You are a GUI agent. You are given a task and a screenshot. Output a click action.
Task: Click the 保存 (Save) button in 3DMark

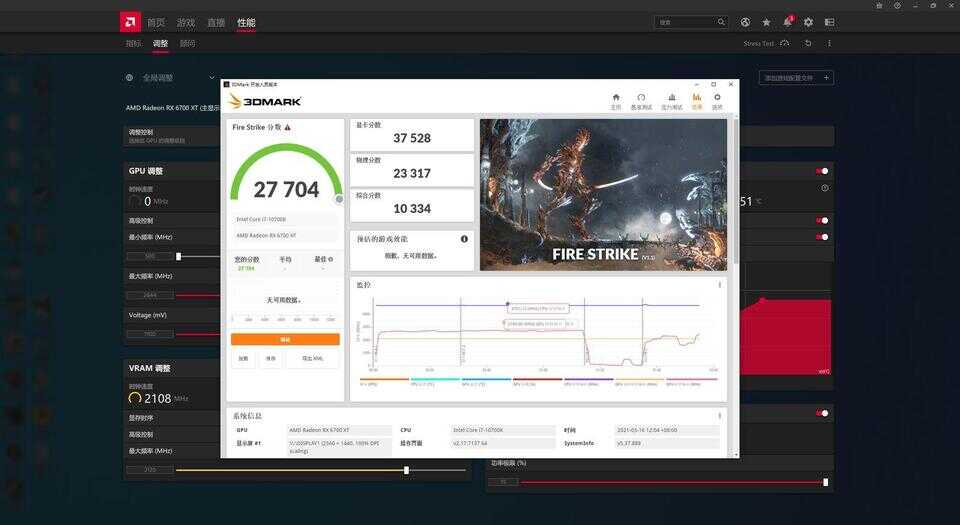click(271, 359)
